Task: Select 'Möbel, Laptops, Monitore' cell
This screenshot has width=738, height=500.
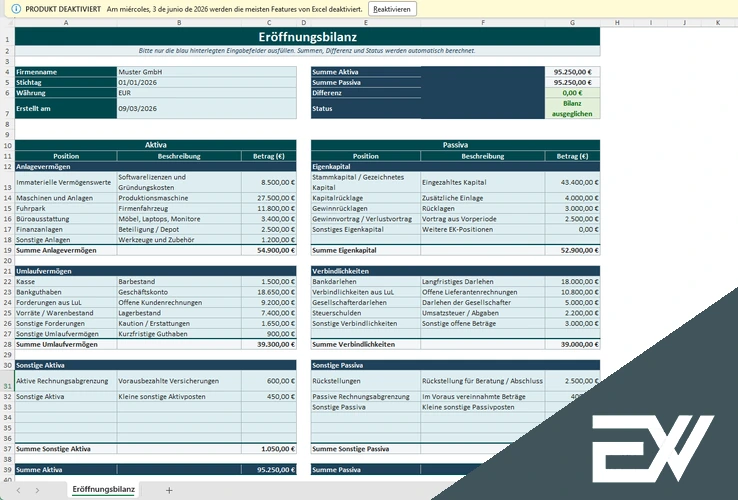Action: tap(179, 219)
